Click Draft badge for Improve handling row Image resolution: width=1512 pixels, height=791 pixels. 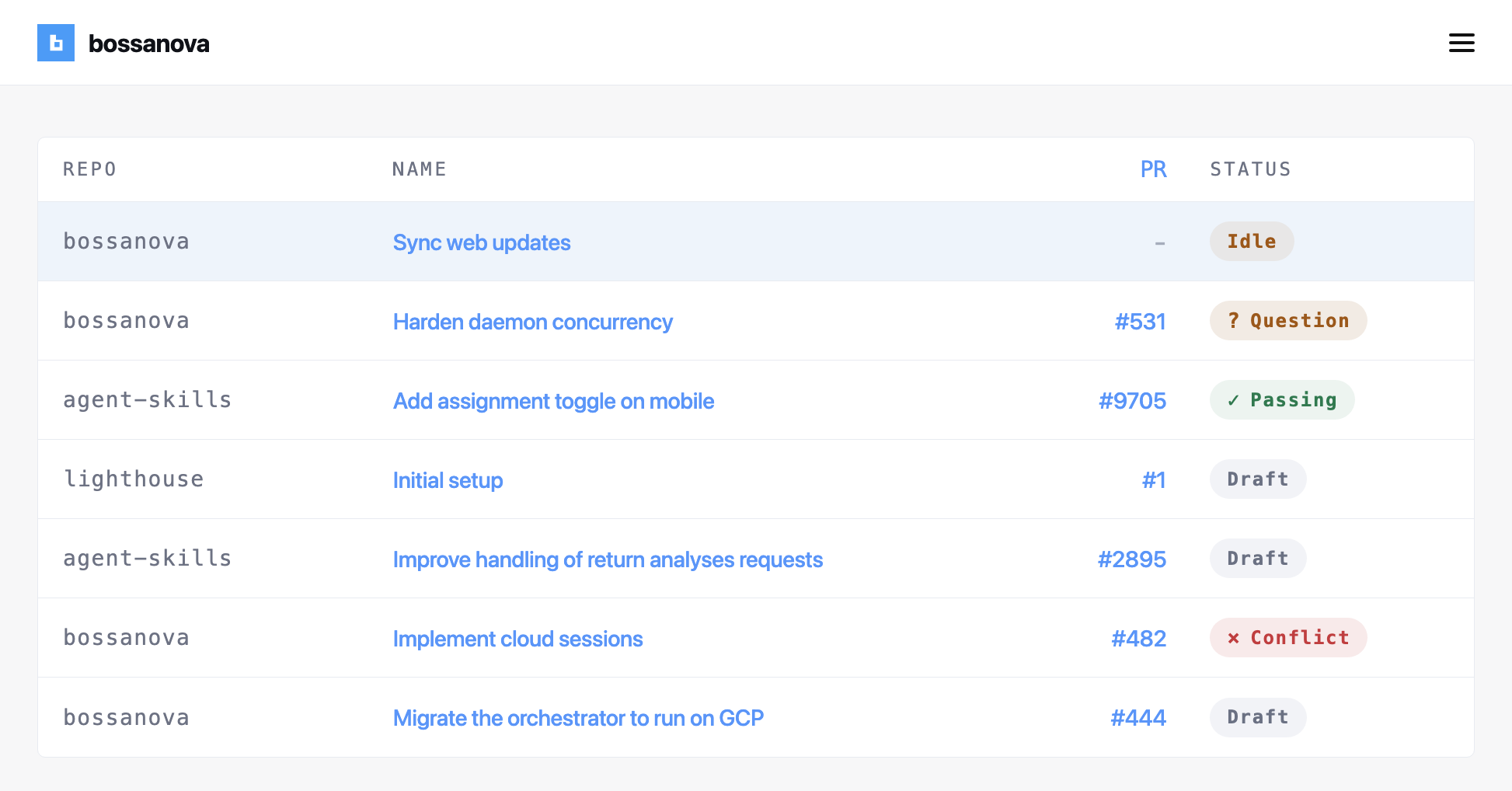pos(1258,559)
